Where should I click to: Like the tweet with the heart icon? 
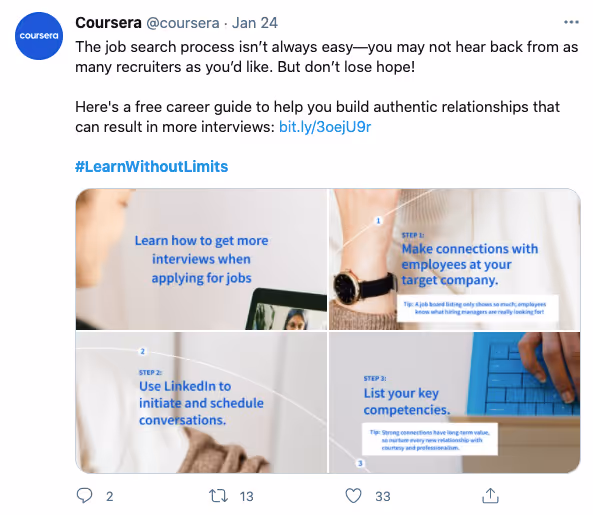tap(354, 496)
